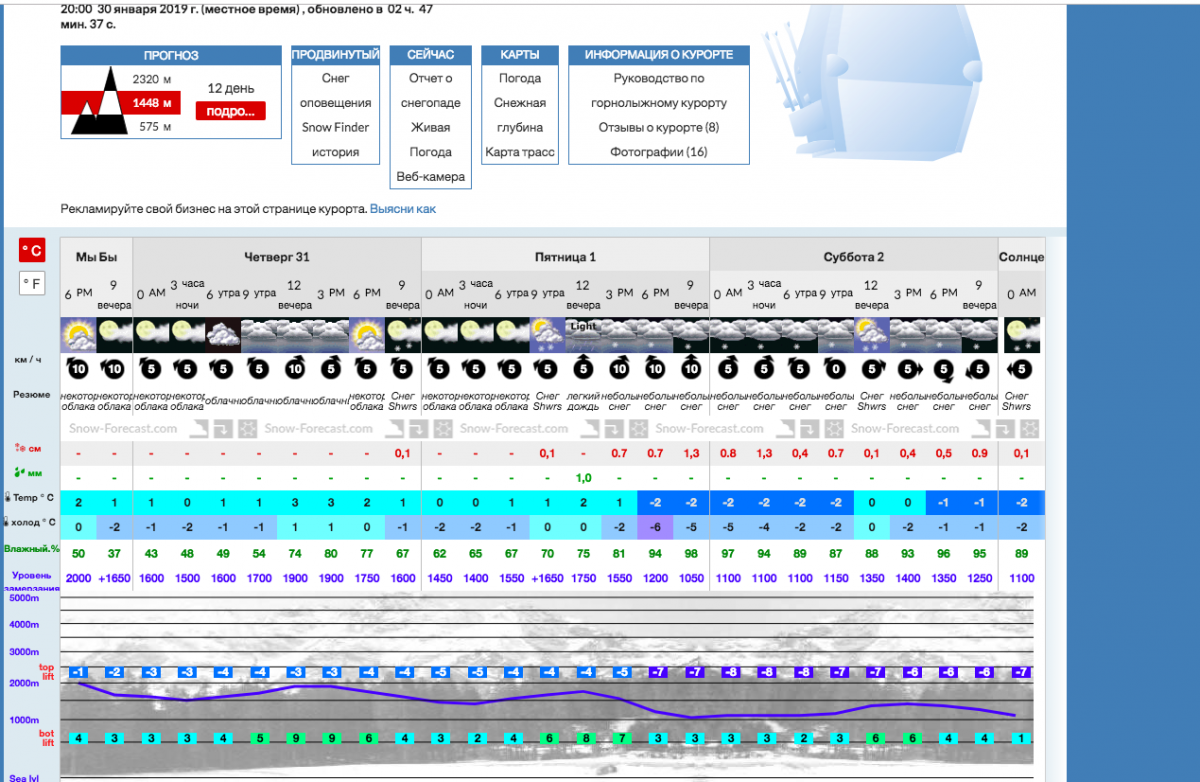1200x782 pixels.
Task: Open the СЕЙЧАС tab
Action: pos(431,55)
